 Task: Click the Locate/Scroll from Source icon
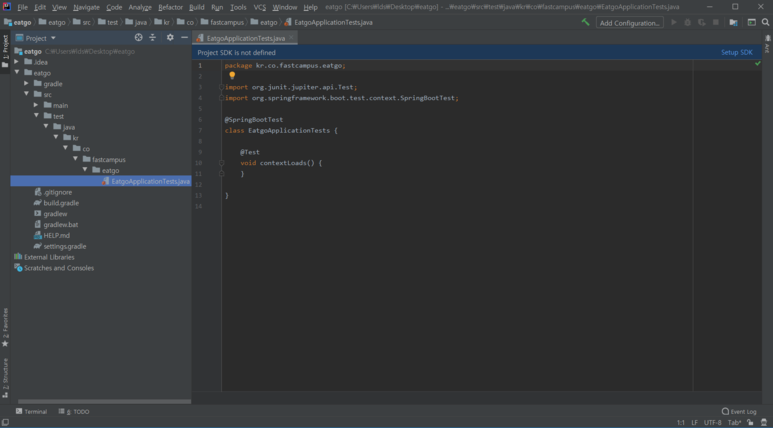[x=139, y=38]
